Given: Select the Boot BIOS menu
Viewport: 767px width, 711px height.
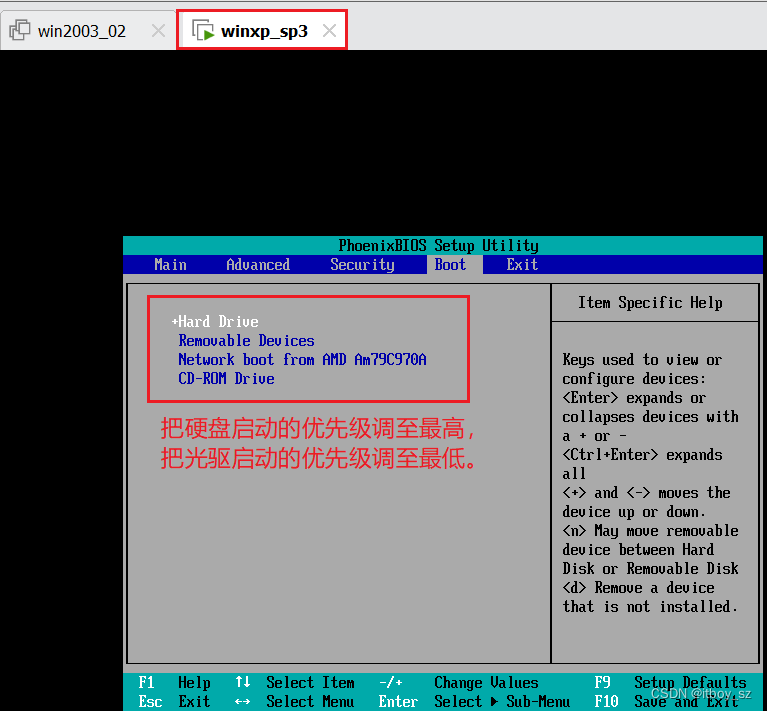Looking at the screenshot, I should point(450,265).
